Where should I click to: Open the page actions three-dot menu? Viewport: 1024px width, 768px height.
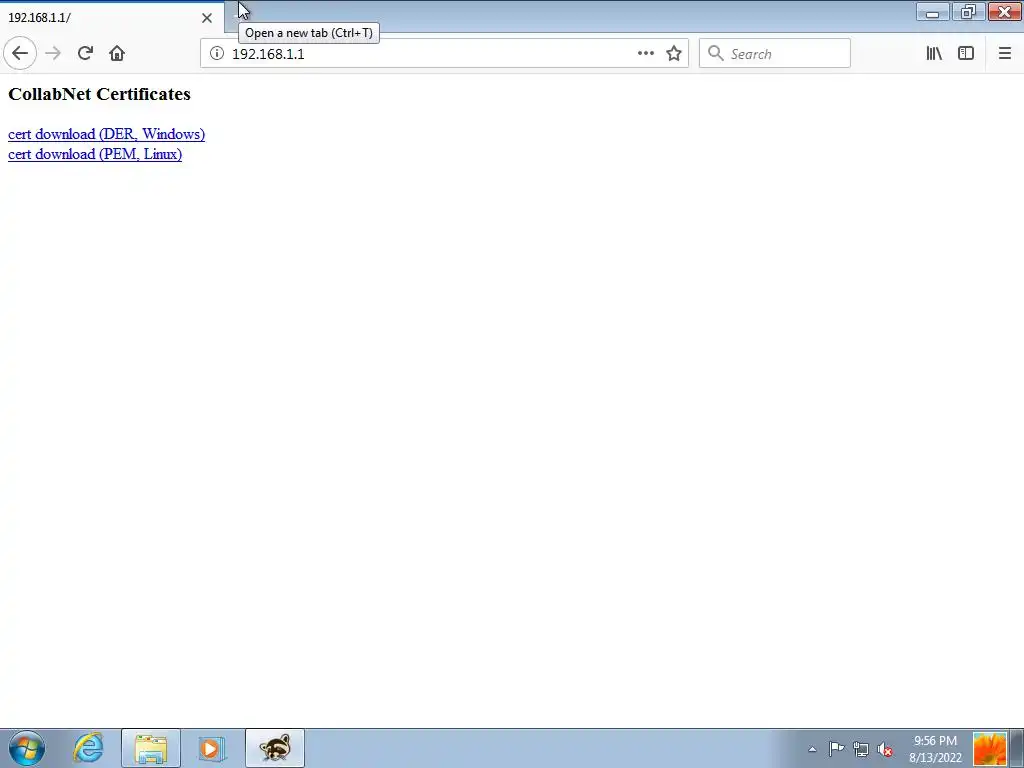click(x=645, y=54)
